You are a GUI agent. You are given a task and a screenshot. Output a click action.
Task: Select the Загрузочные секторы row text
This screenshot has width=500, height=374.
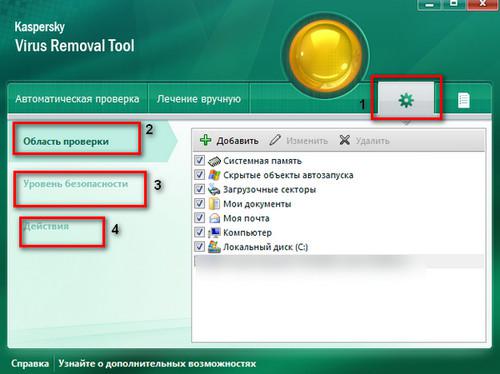(270, 190)
